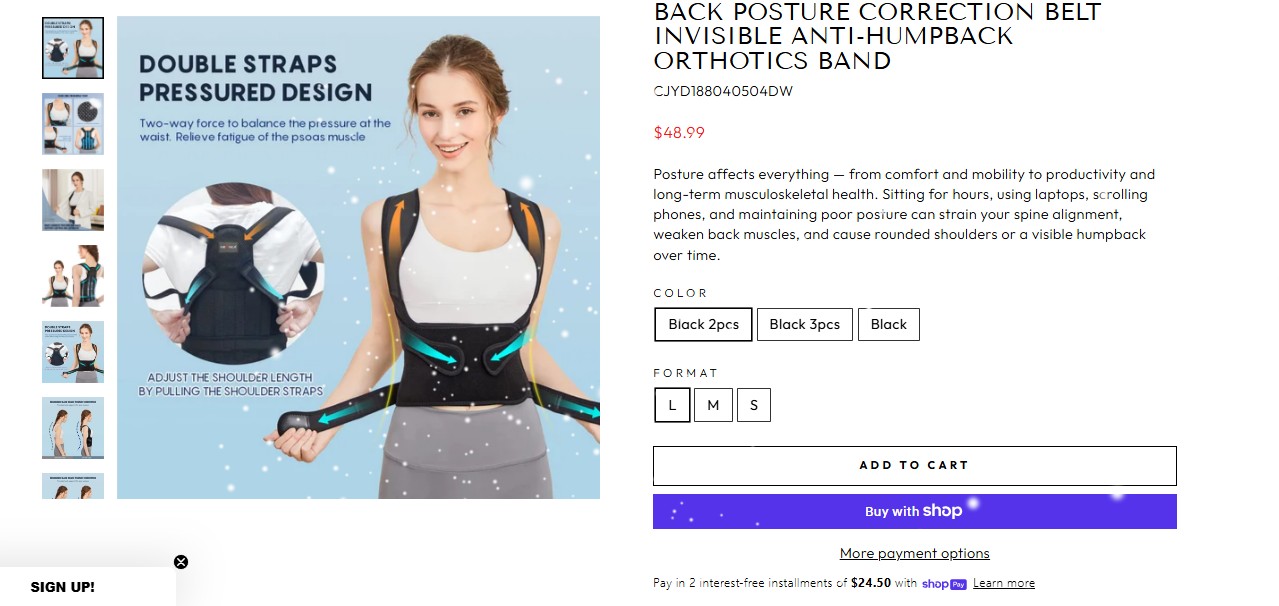Pick the single Black color option

point(889,324)
